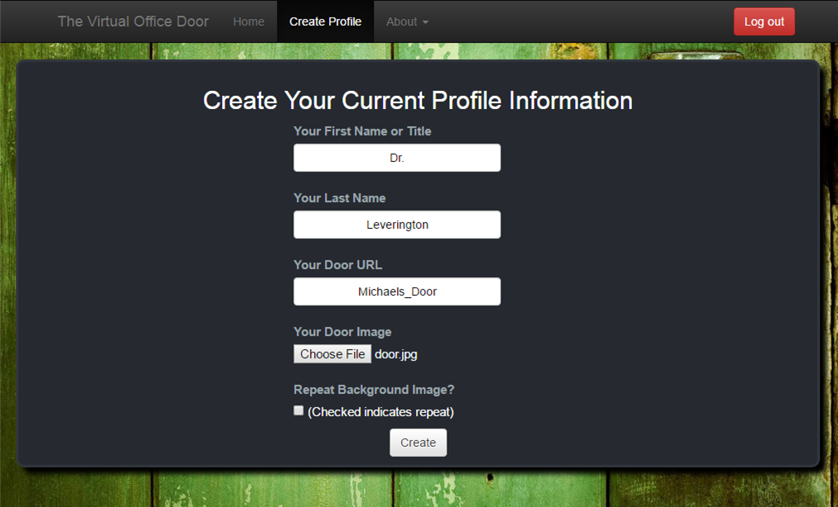Click the About menu caret arrow
The image size is (838, 507).
425,22
